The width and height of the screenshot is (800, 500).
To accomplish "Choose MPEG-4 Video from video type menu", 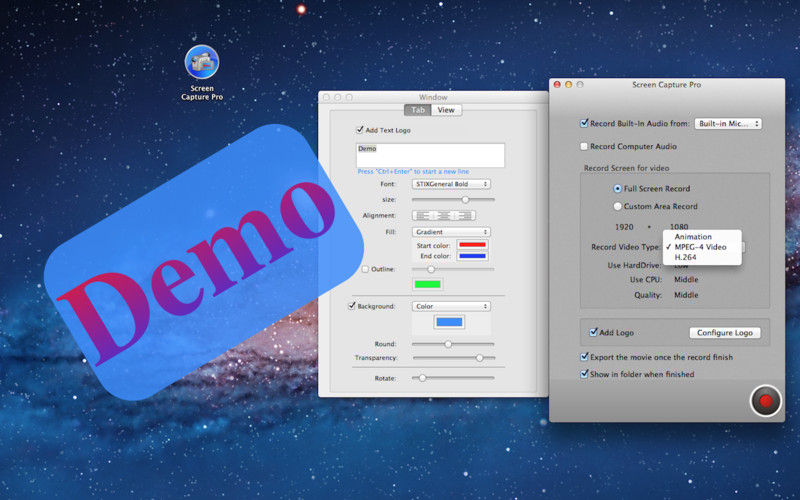I will coord(702,247).
